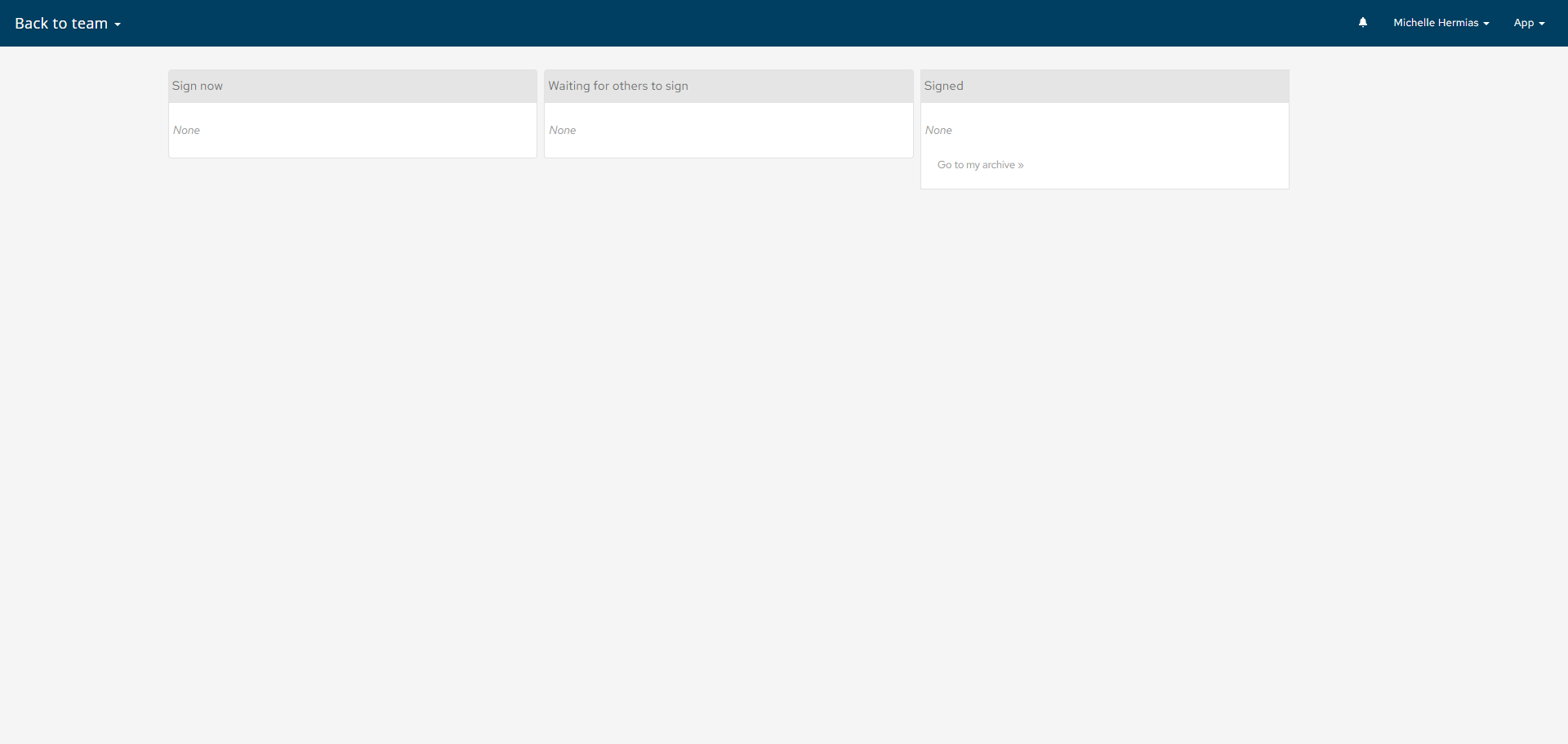Open the notifications bell

[x=1362, y=23]
